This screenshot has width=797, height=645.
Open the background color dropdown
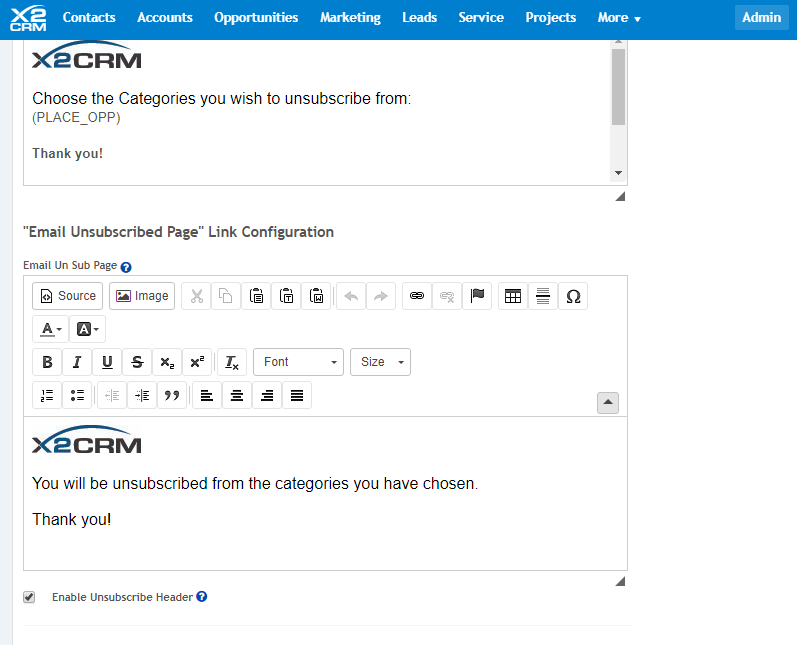87,329
